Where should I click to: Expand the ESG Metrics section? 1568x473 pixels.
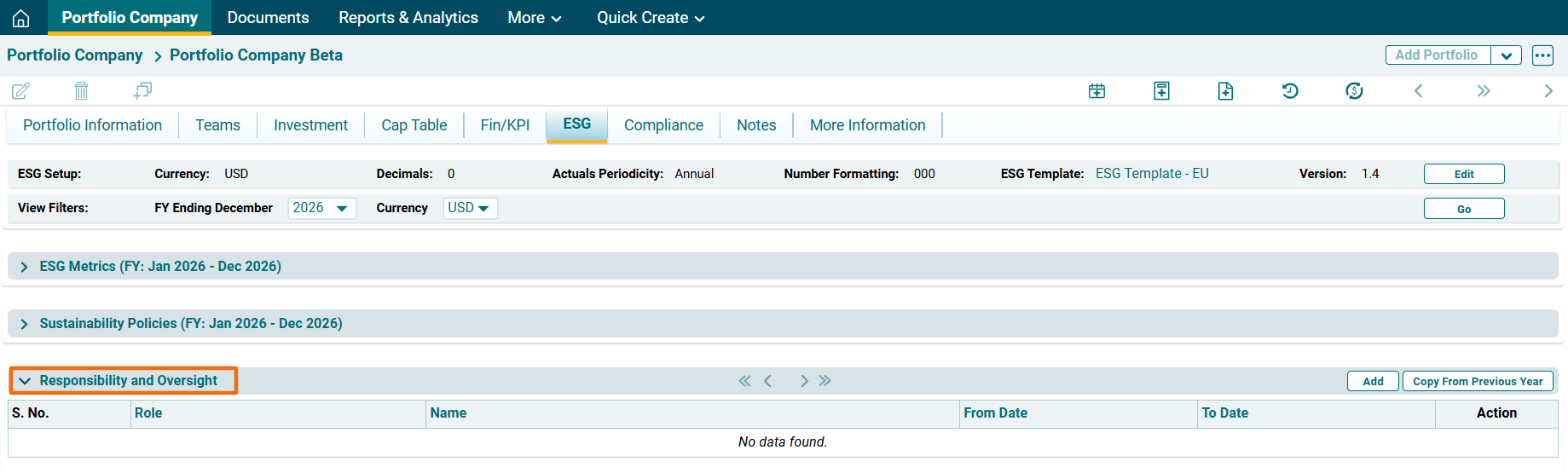pyautogui.click(x=24, y=267)
